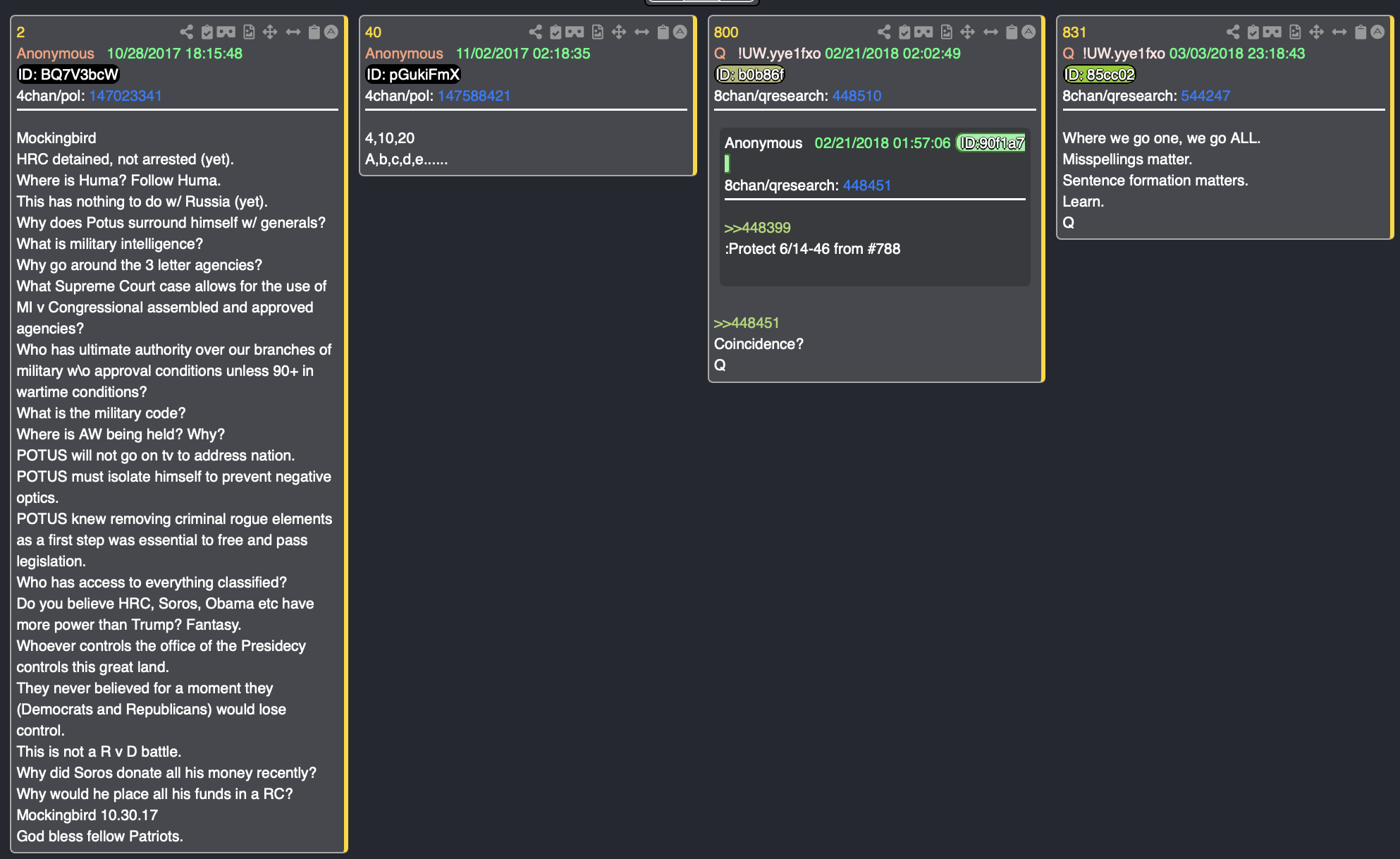Open 4chan/pol link 147023341
The height and width of the screenshot is (859, 1400).
coord(125,96)
